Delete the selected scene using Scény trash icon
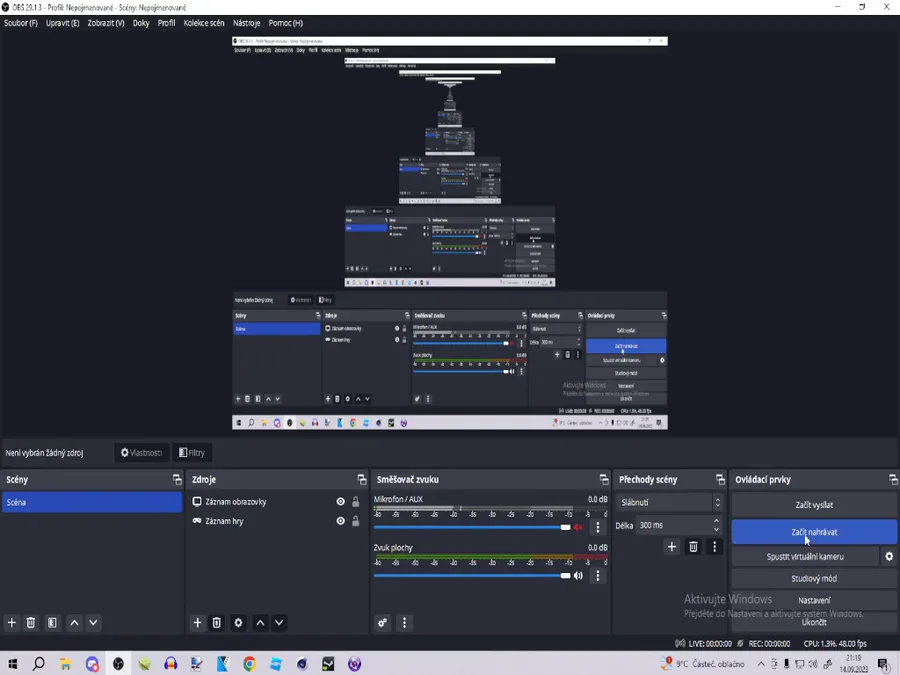900x675 pixels. point(31,623)
